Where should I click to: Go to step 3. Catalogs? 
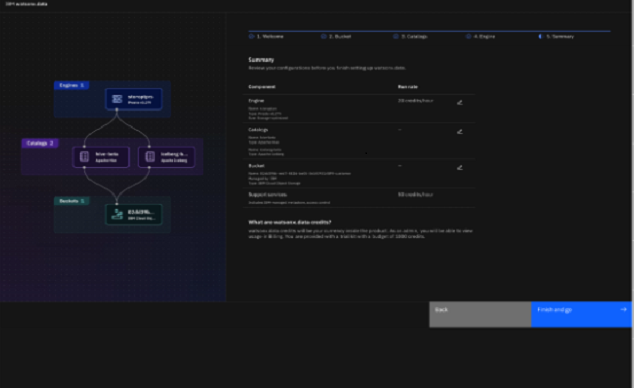[x=410, y=36]
